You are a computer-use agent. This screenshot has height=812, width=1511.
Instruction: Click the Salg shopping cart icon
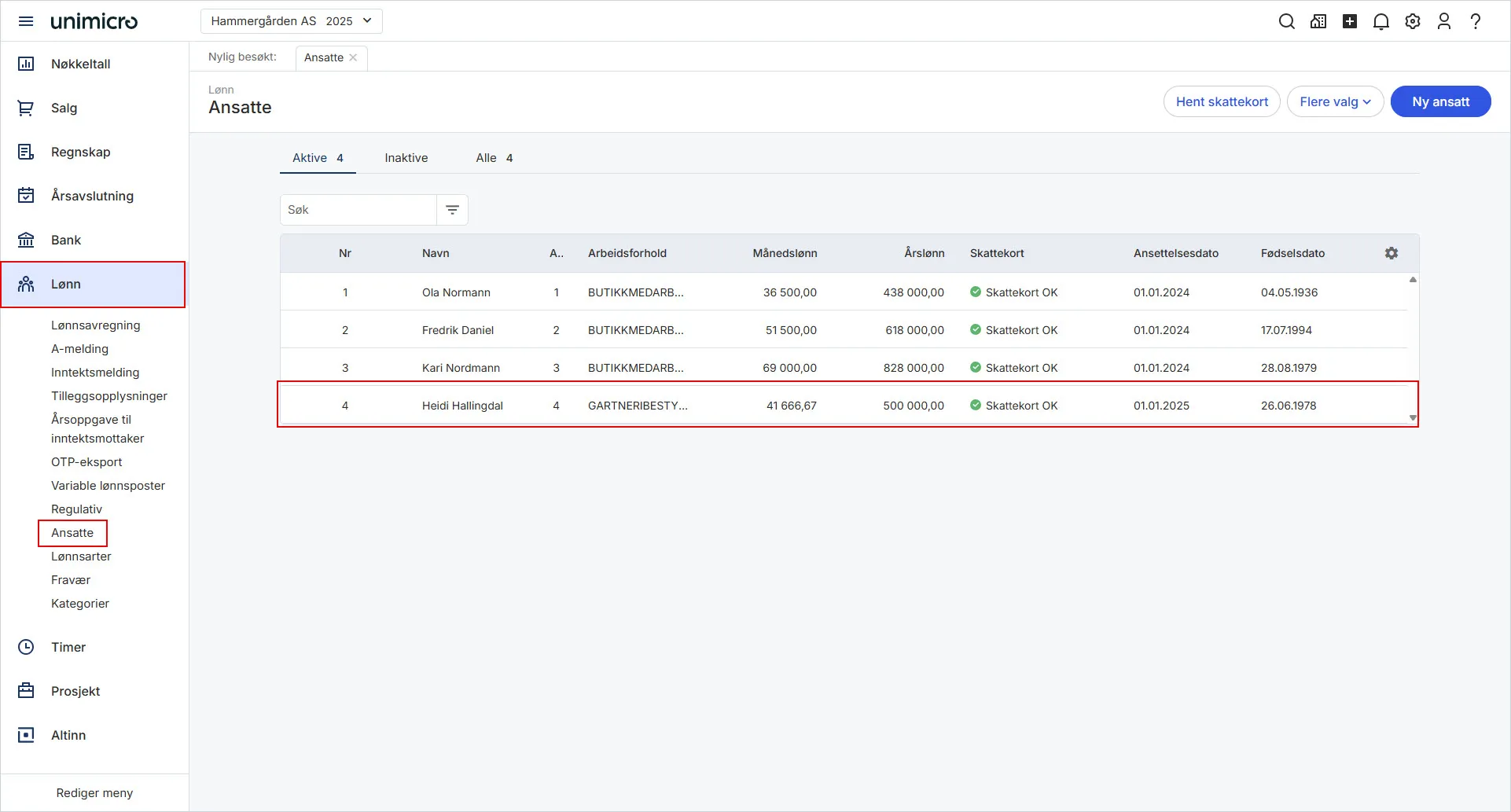26,108
